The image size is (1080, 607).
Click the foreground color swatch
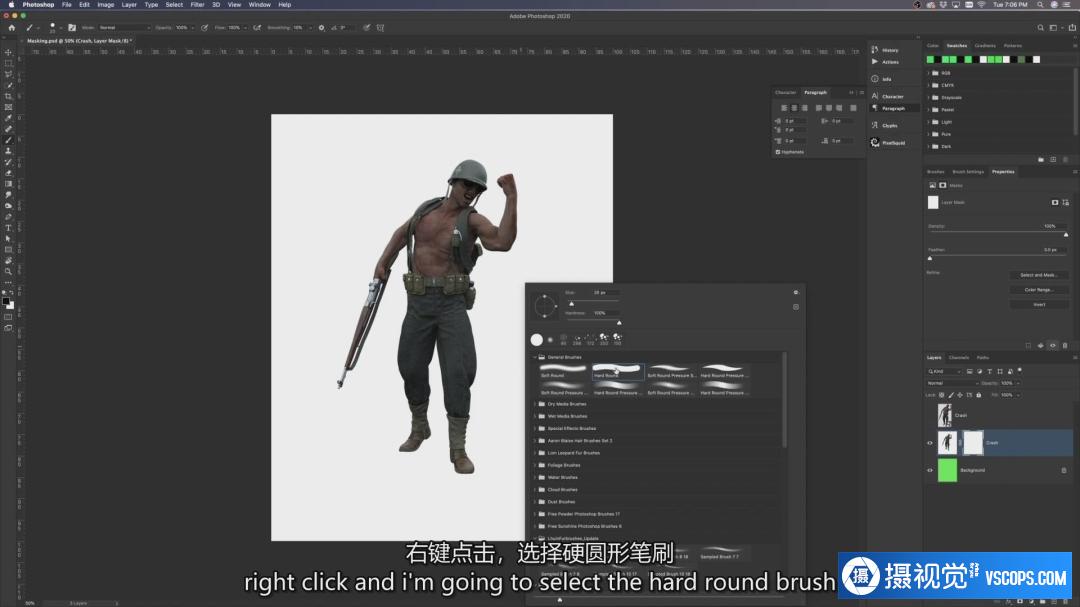(x=6, y=302)
